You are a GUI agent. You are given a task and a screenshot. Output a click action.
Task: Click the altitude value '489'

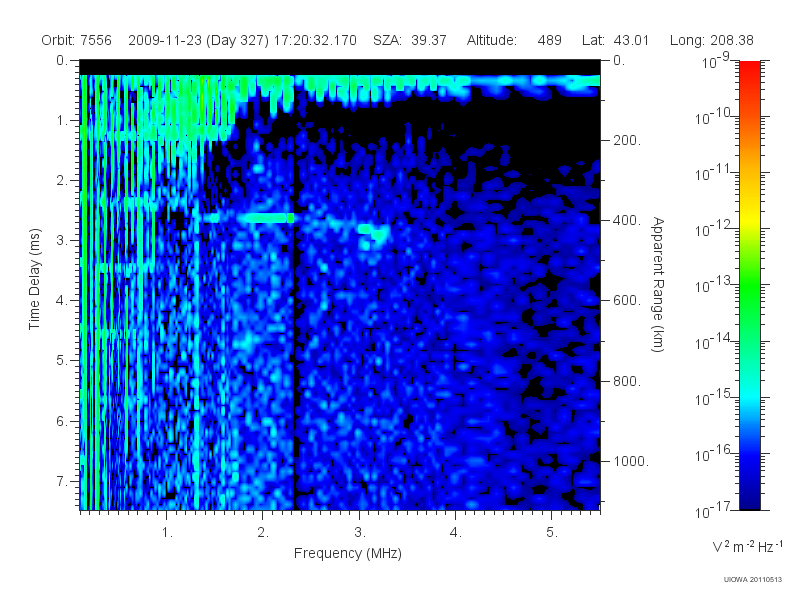[x=549, y=40]
